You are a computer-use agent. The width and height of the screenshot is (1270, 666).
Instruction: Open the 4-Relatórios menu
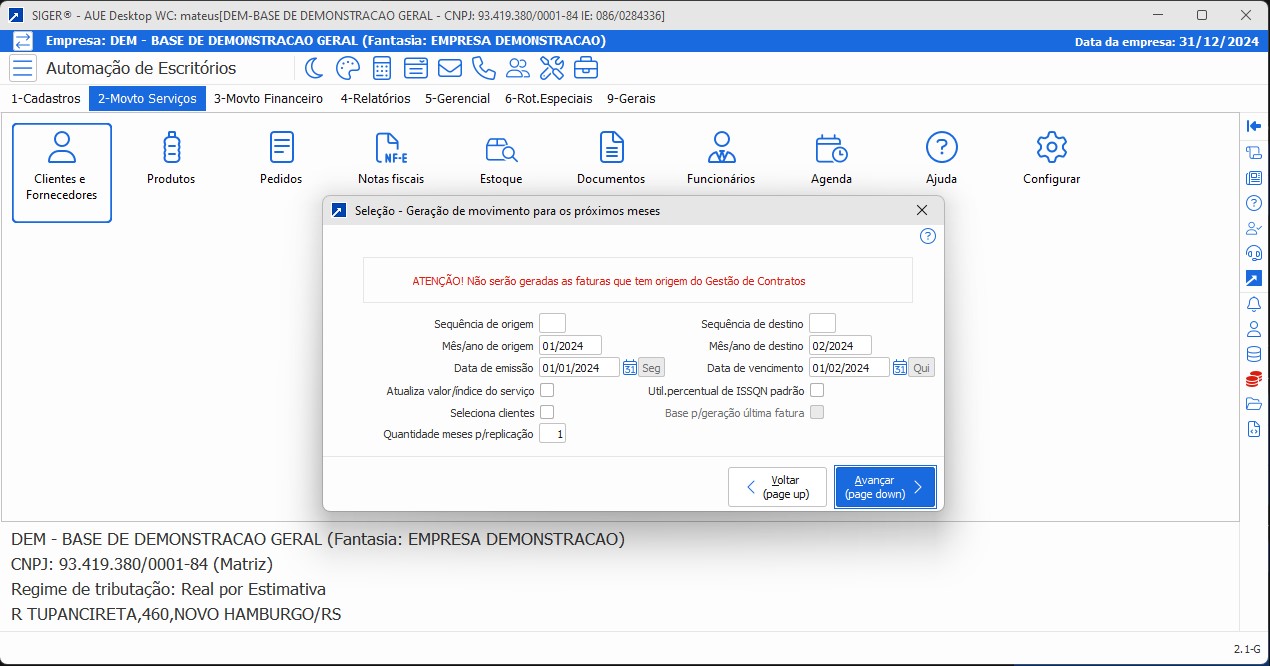coord(375,99)
